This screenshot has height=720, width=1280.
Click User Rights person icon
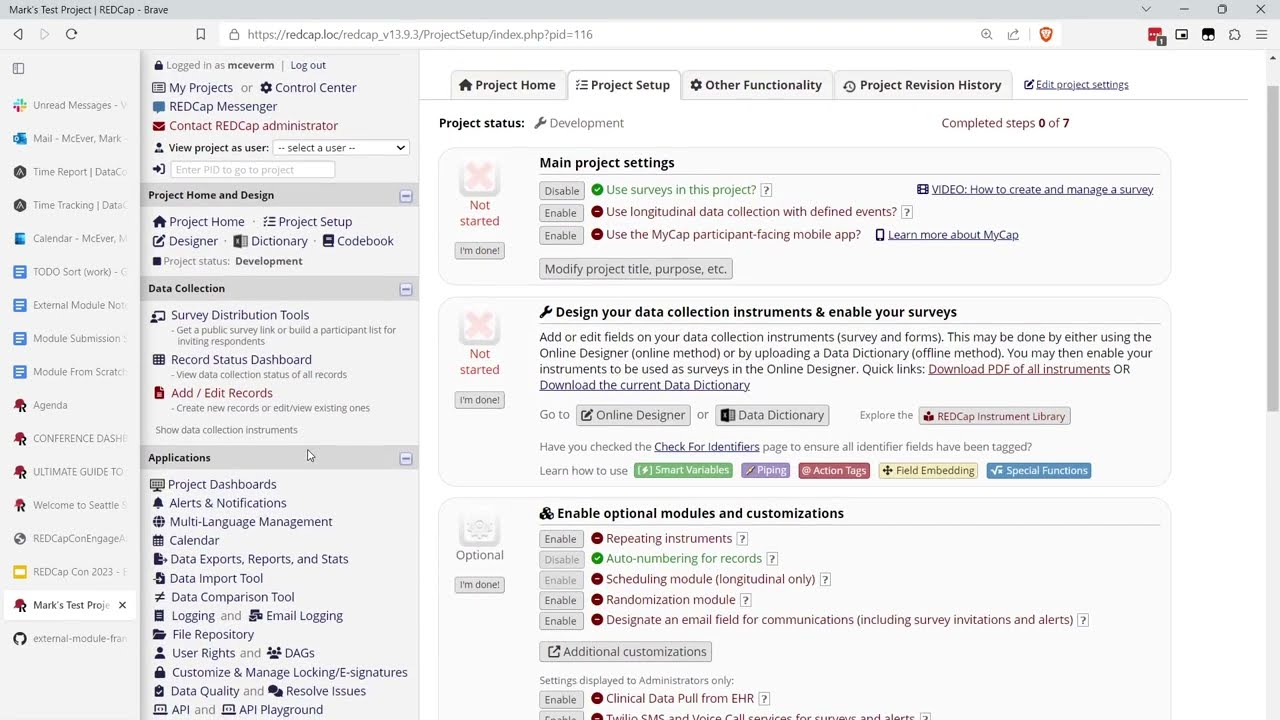click(159, 653)
